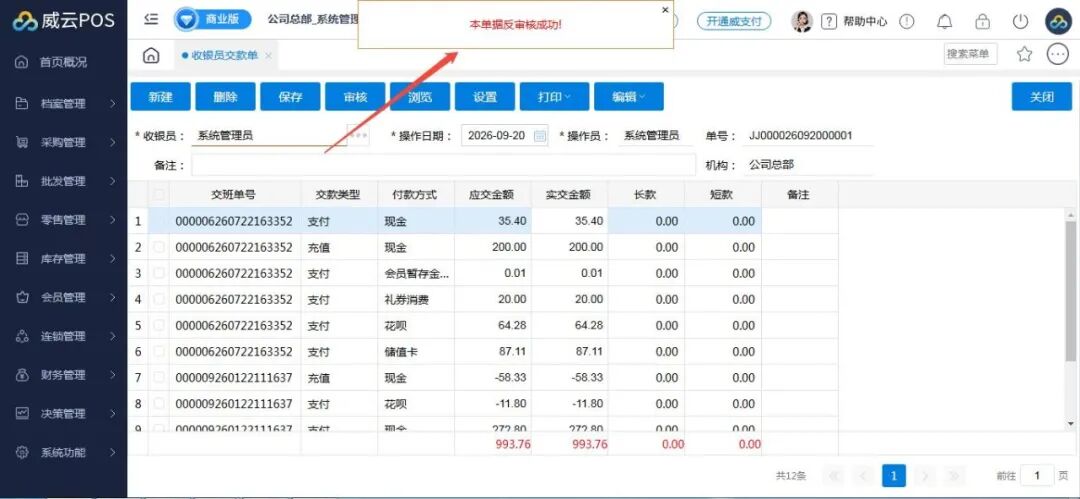Open the operation date calendar icon
1080x499 pixels.
[x=541, y=136]
